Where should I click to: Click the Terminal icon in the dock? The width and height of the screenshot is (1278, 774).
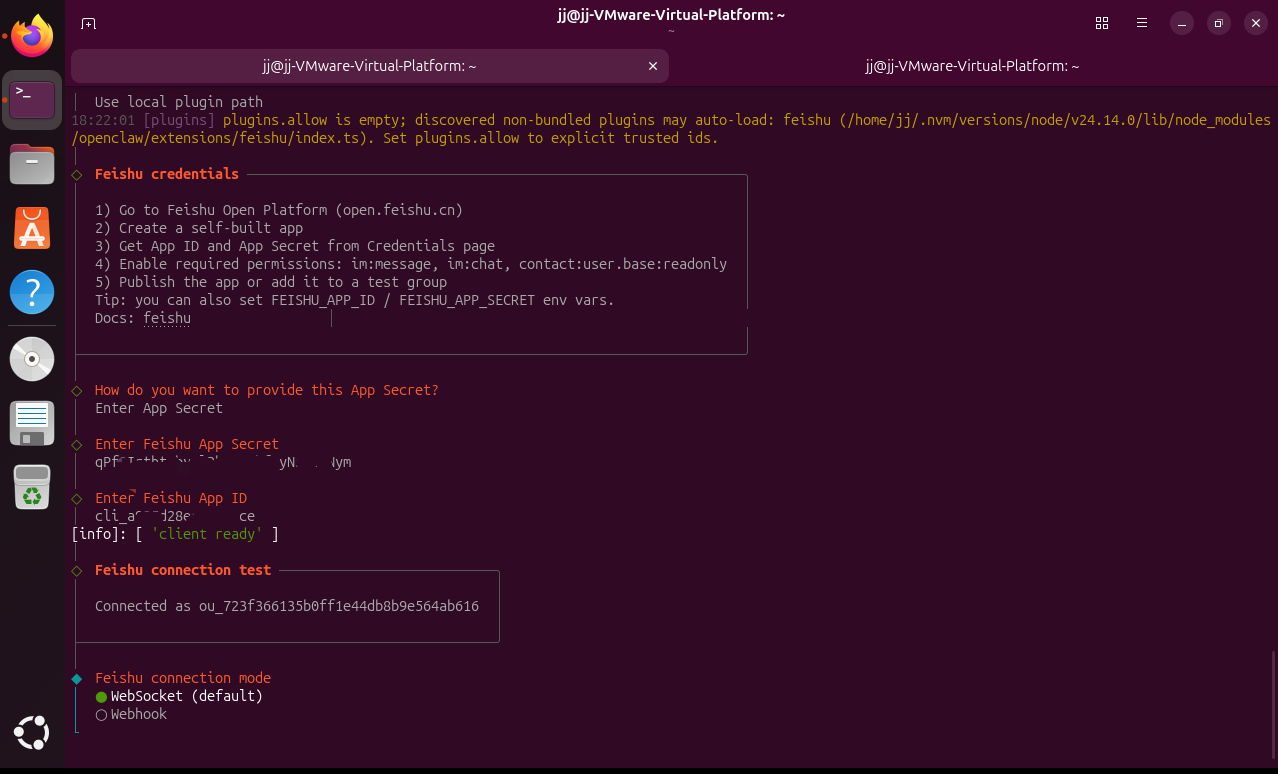pyautogui.click(x=32, y=100)
